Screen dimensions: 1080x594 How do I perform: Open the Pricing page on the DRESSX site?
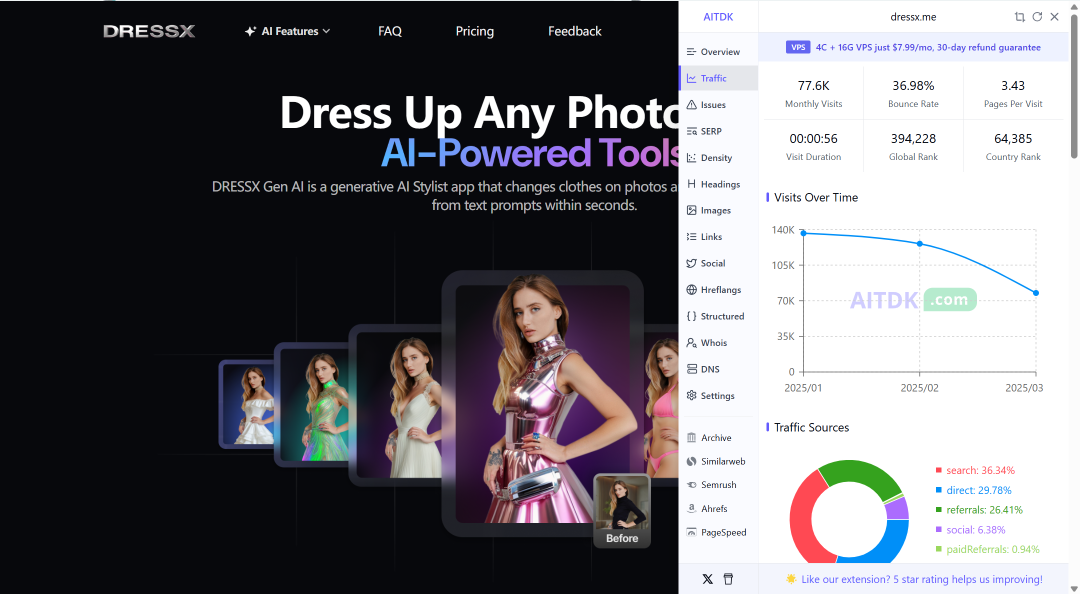475,31
